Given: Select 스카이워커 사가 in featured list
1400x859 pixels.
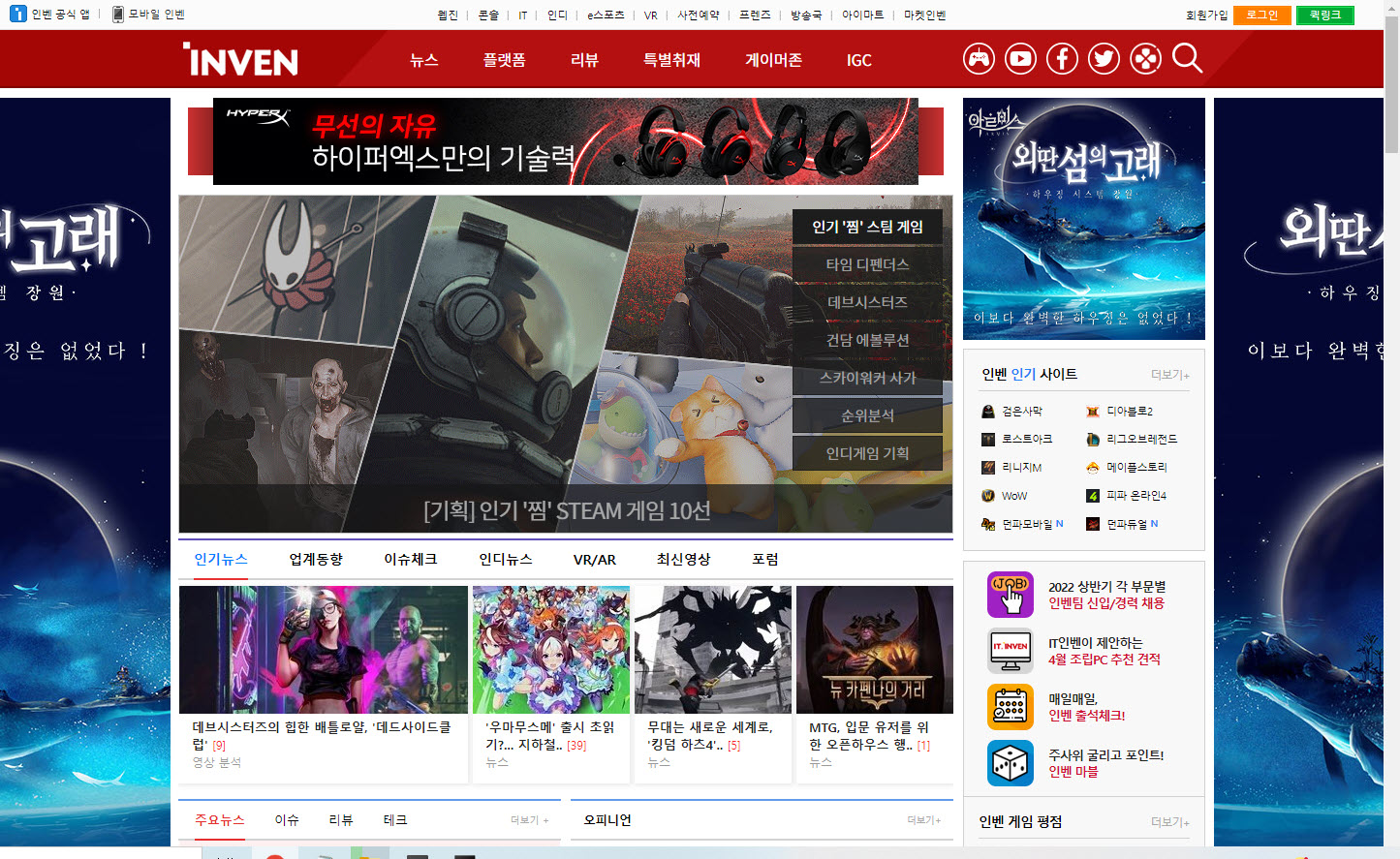Looking at the screenshot, I should (x=867, y=378).
